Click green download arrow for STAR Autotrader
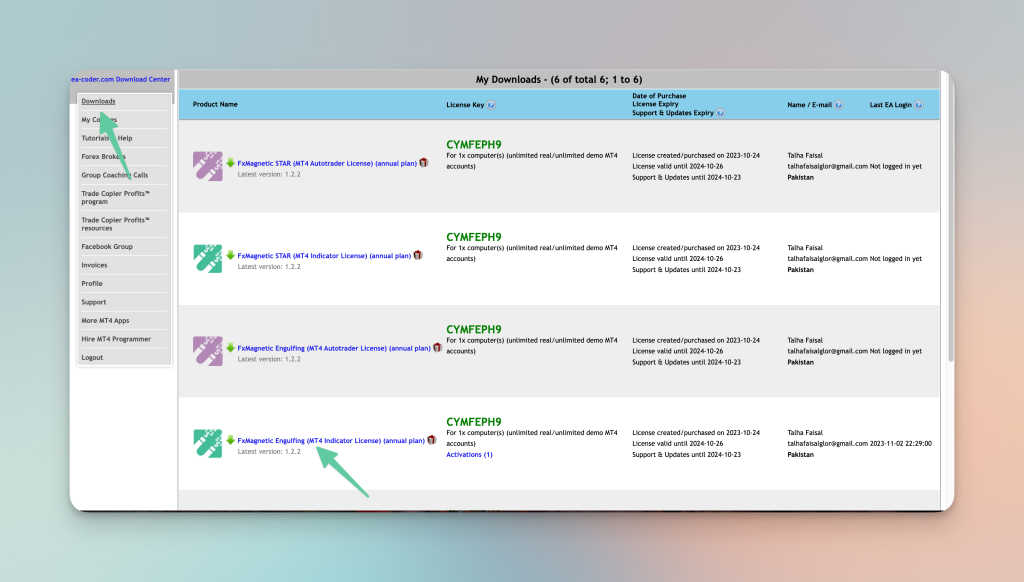This screenshot has height=582, width=1024. click(231, 162)
